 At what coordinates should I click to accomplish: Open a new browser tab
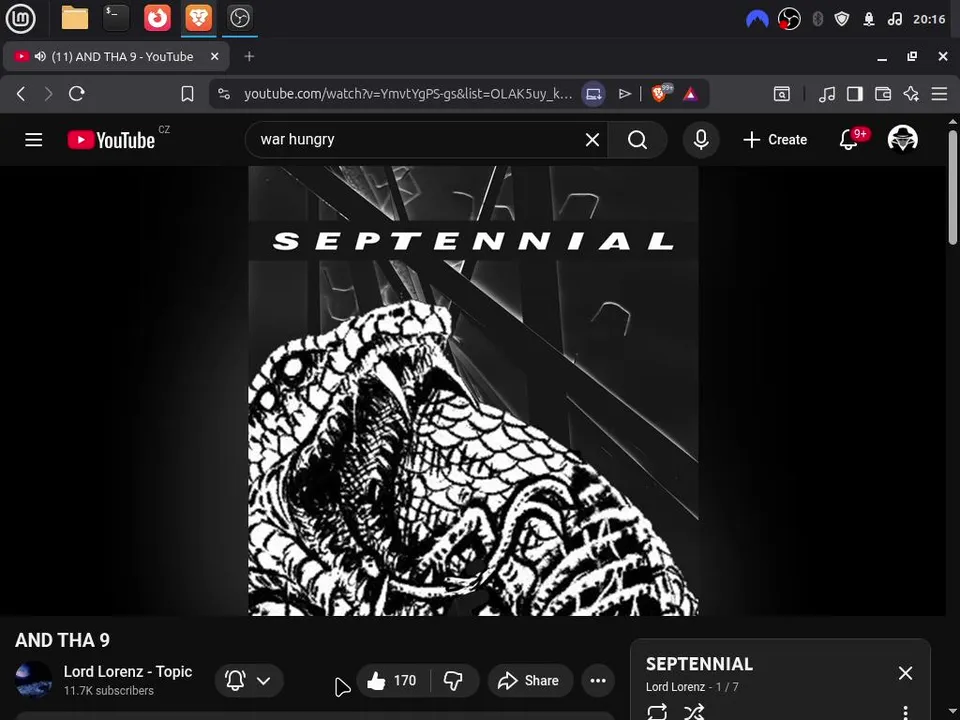(x=249, y=56)
